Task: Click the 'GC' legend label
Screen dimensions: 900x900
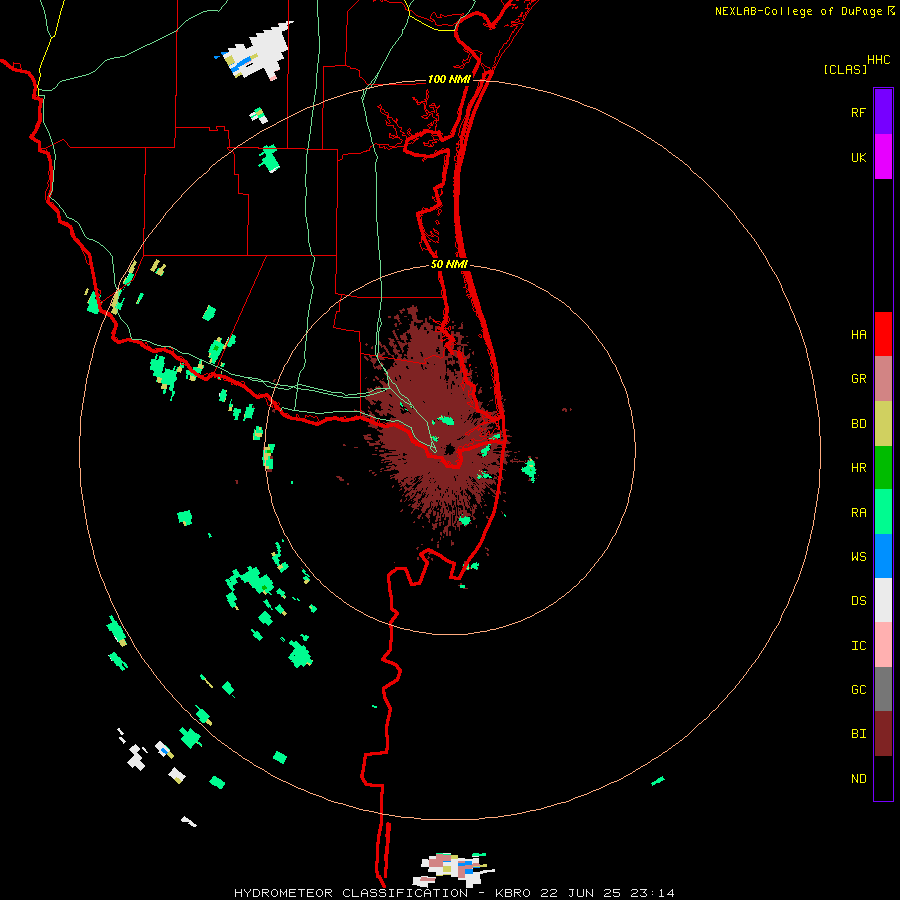Action: point(858,690)
